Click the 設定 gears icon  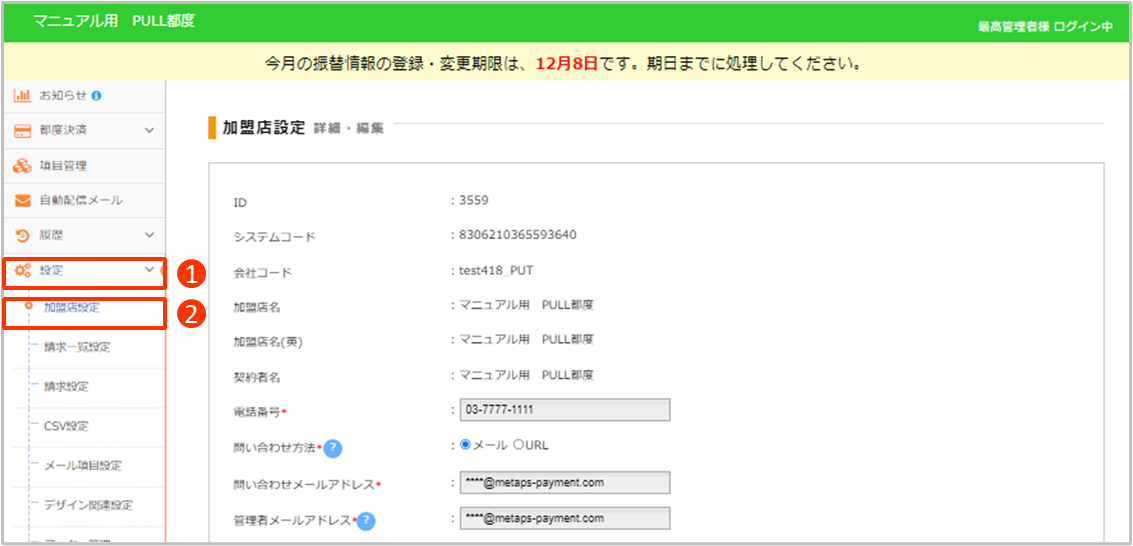coord(22,271)
